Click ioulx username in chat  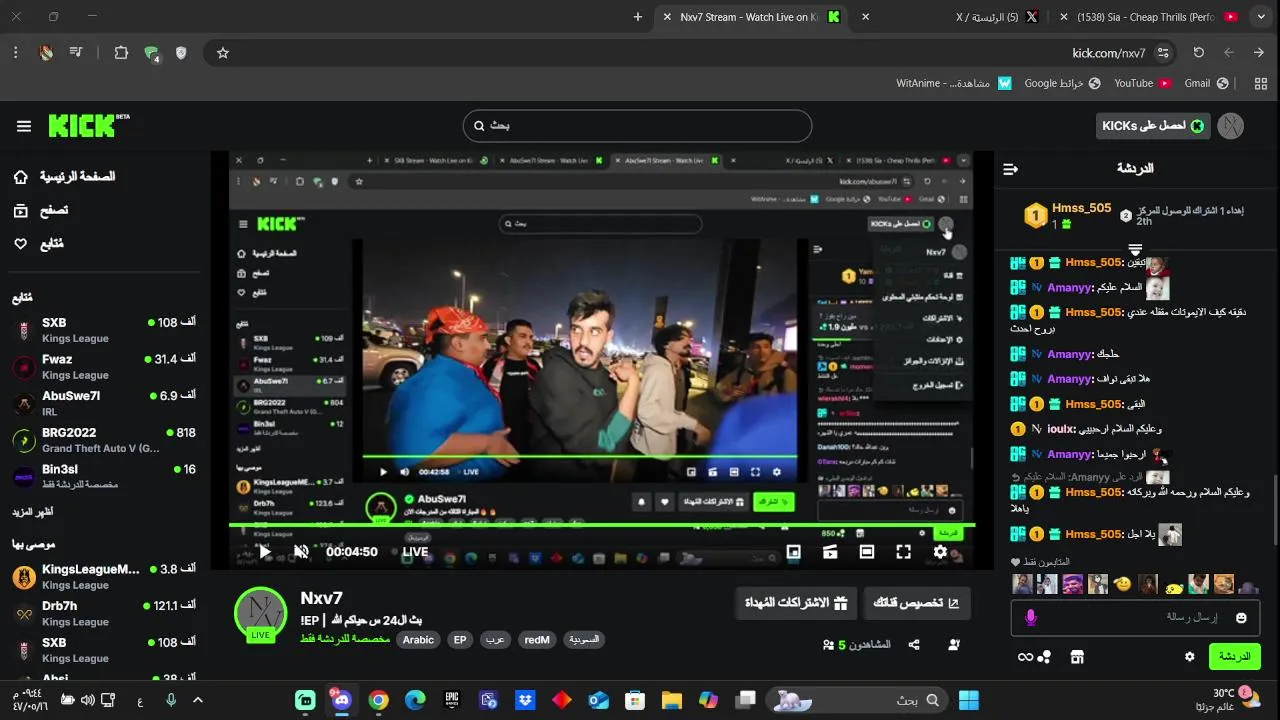(x=1059, y=429)
